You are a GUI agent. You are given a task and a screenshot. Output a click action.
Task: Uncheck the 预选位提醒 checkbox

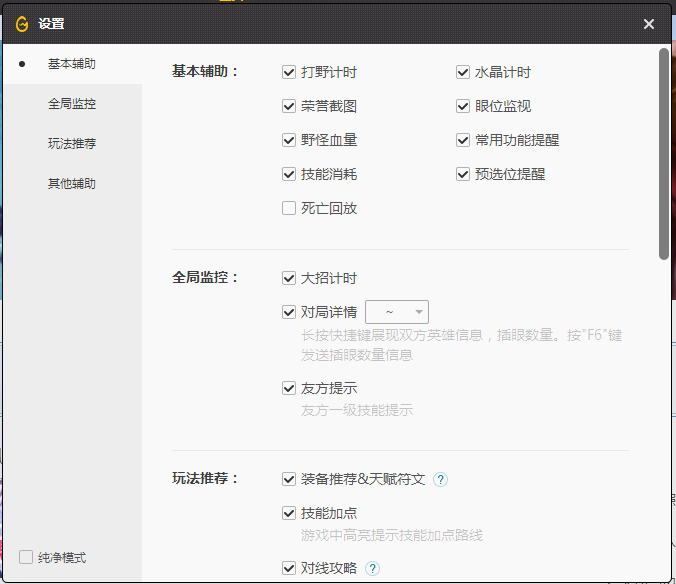click(x=463, y=174)
